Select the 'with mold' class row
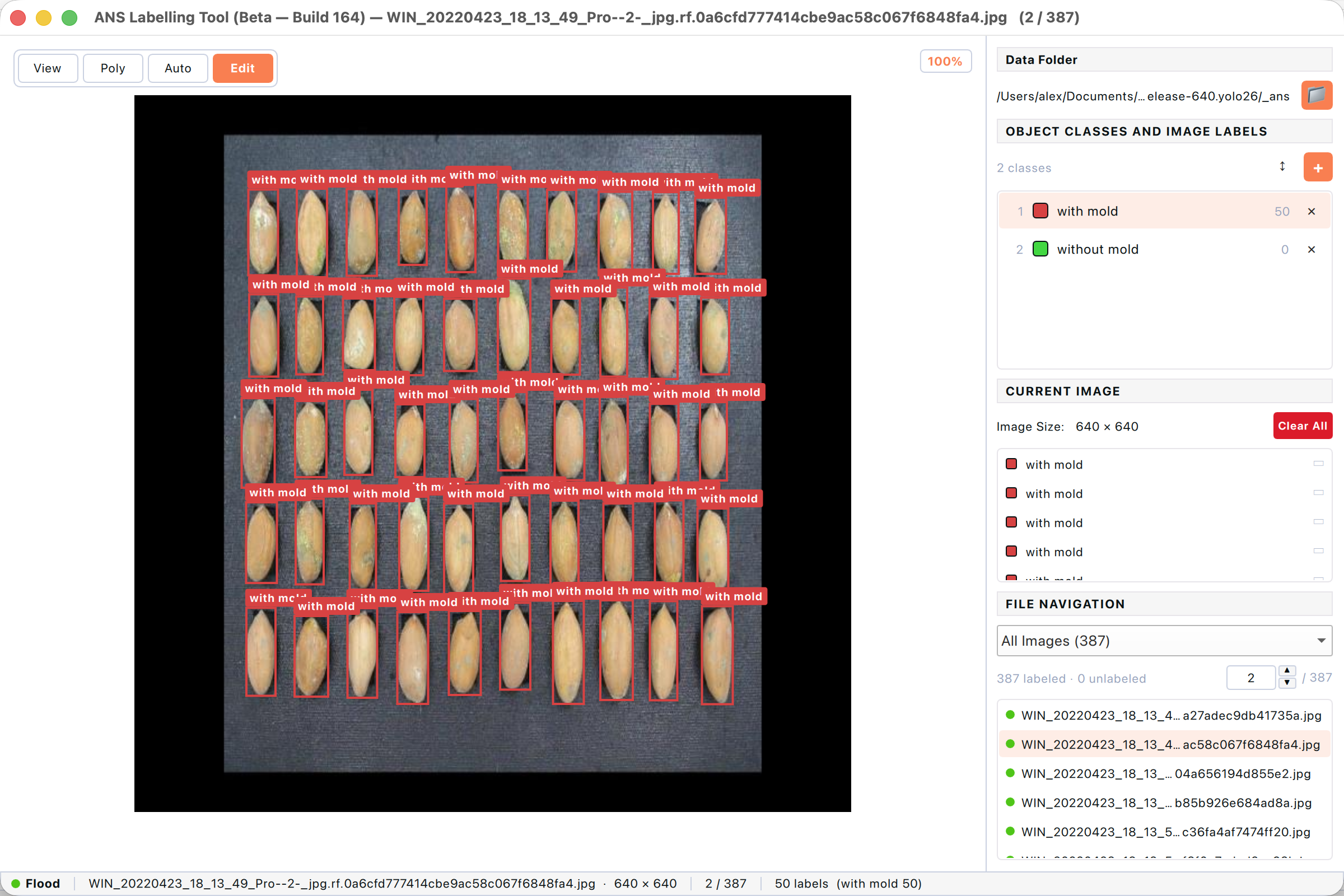This screenshot has height=896, width=1344. pos(1164,212)
